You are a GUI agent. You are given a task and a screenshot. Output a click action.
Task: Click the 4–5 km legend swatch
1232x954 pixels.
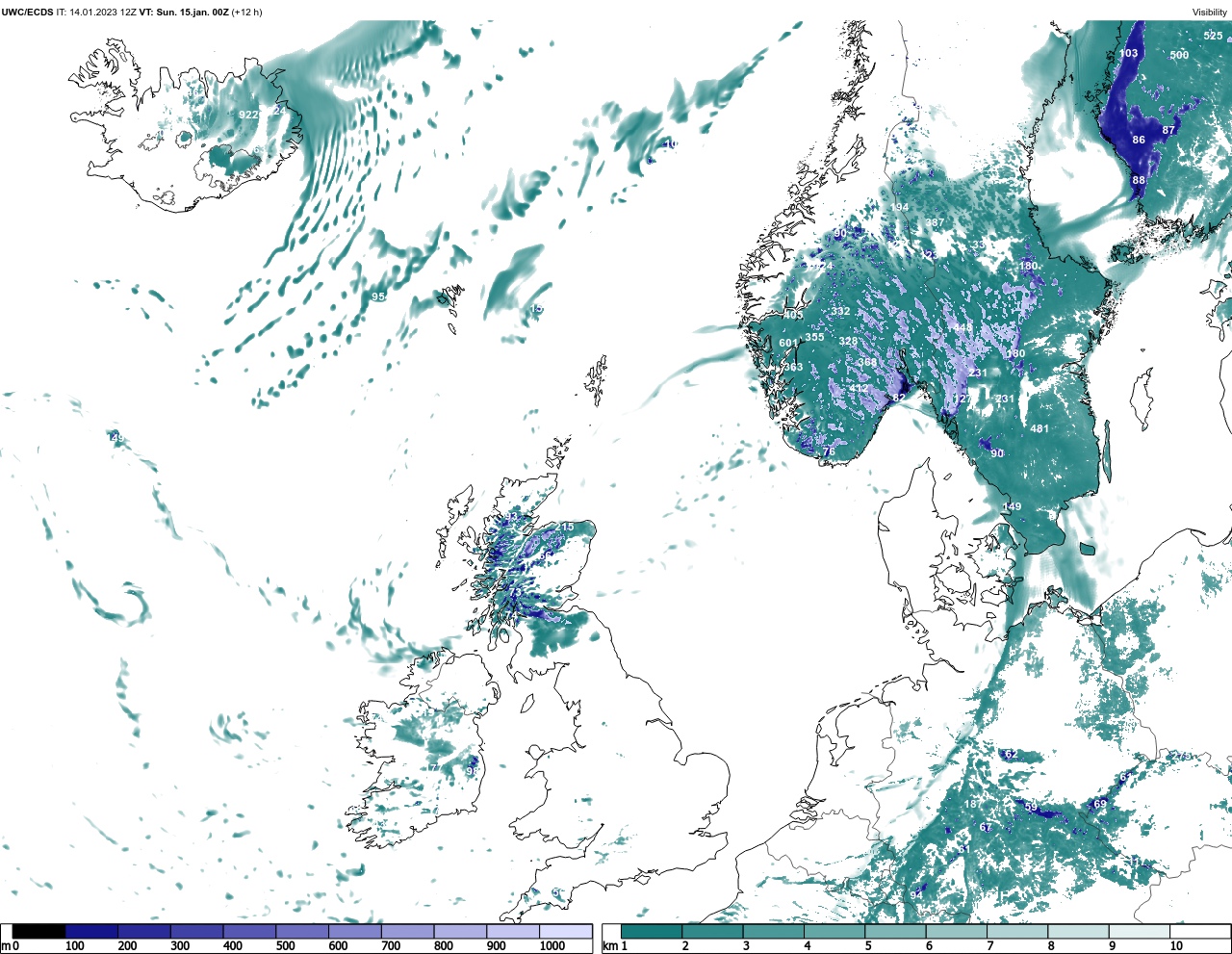(834, 932)
